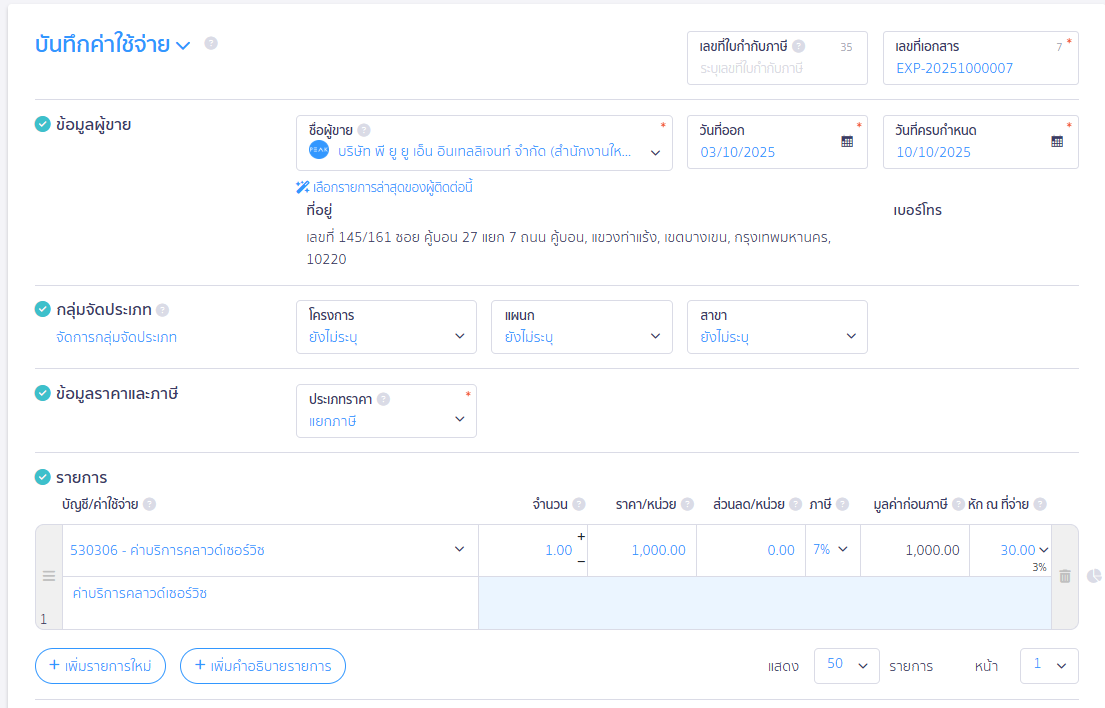
Task: Decrease quantity with the minus stepper
Action: [x=581, y=561]
